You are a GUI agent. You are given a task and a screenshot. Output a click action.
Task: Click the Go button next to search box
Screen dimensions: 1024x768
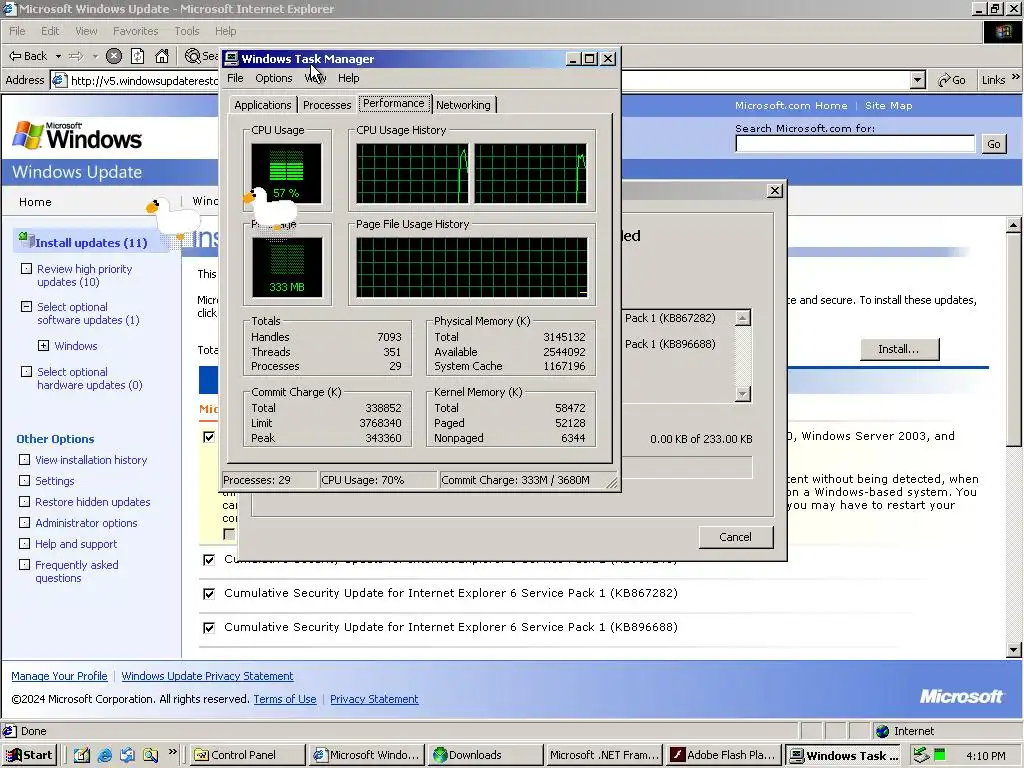[993, 144]
